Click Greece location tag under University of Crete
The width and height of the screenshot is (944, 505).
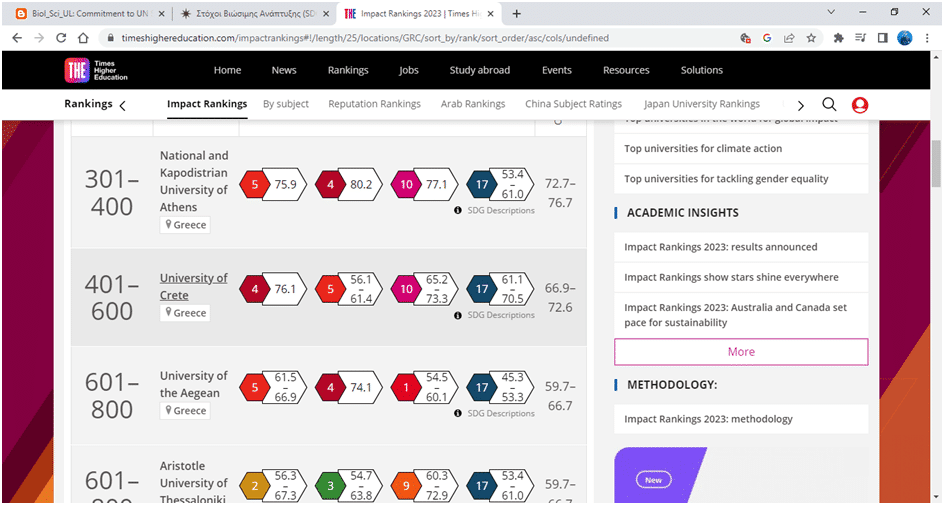tap(185, 313)
